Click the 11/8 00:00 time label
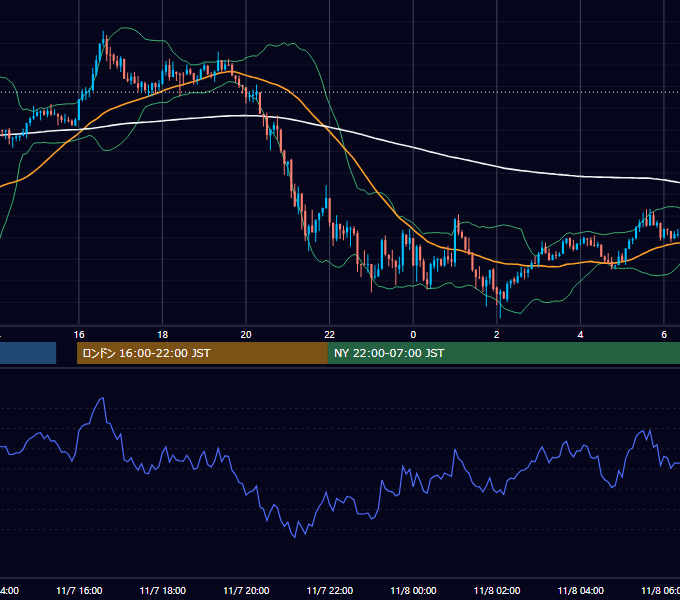This screenshot has height=600, width=680. tap(413, 590)
